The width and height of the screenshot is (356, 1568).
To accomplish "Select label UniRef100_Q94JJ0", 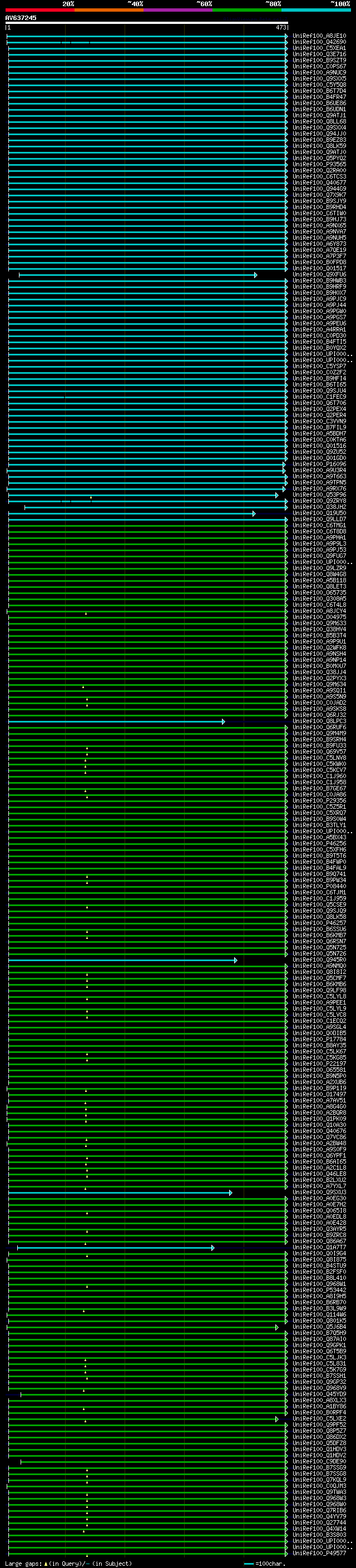I will click(x=319, y=134).
